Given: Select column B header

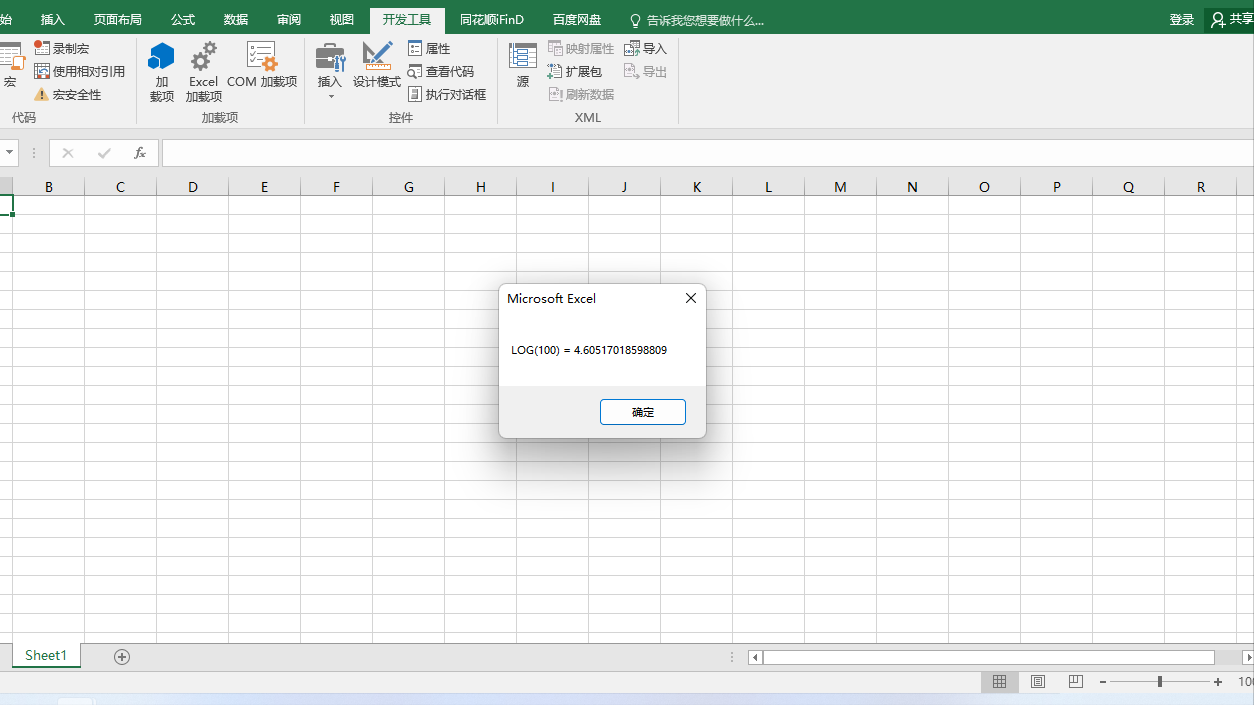Looking at the screenshot, I should 48,187.
